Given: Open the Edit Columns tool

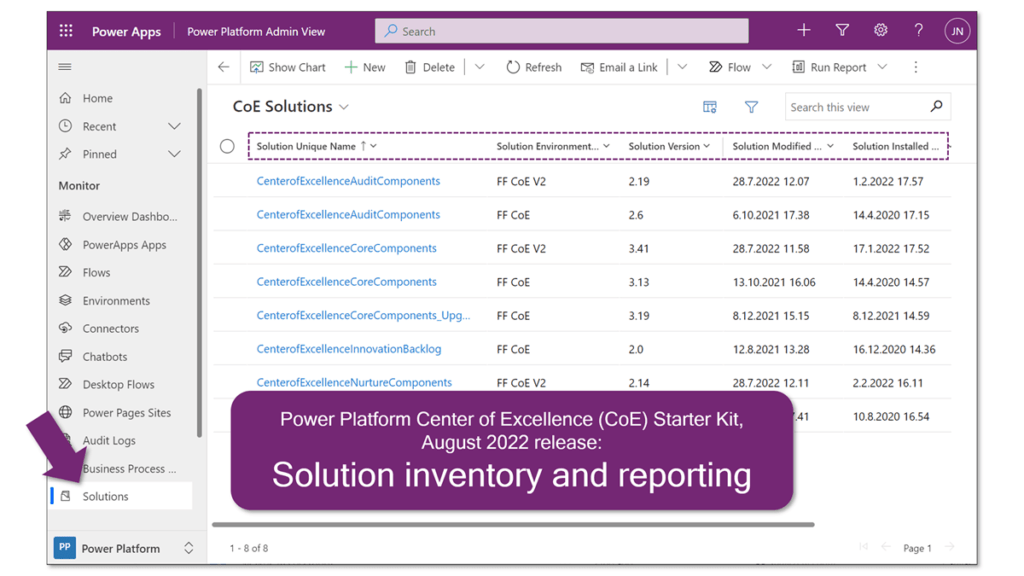Looking at the screenshot, I should click(710, 106).
